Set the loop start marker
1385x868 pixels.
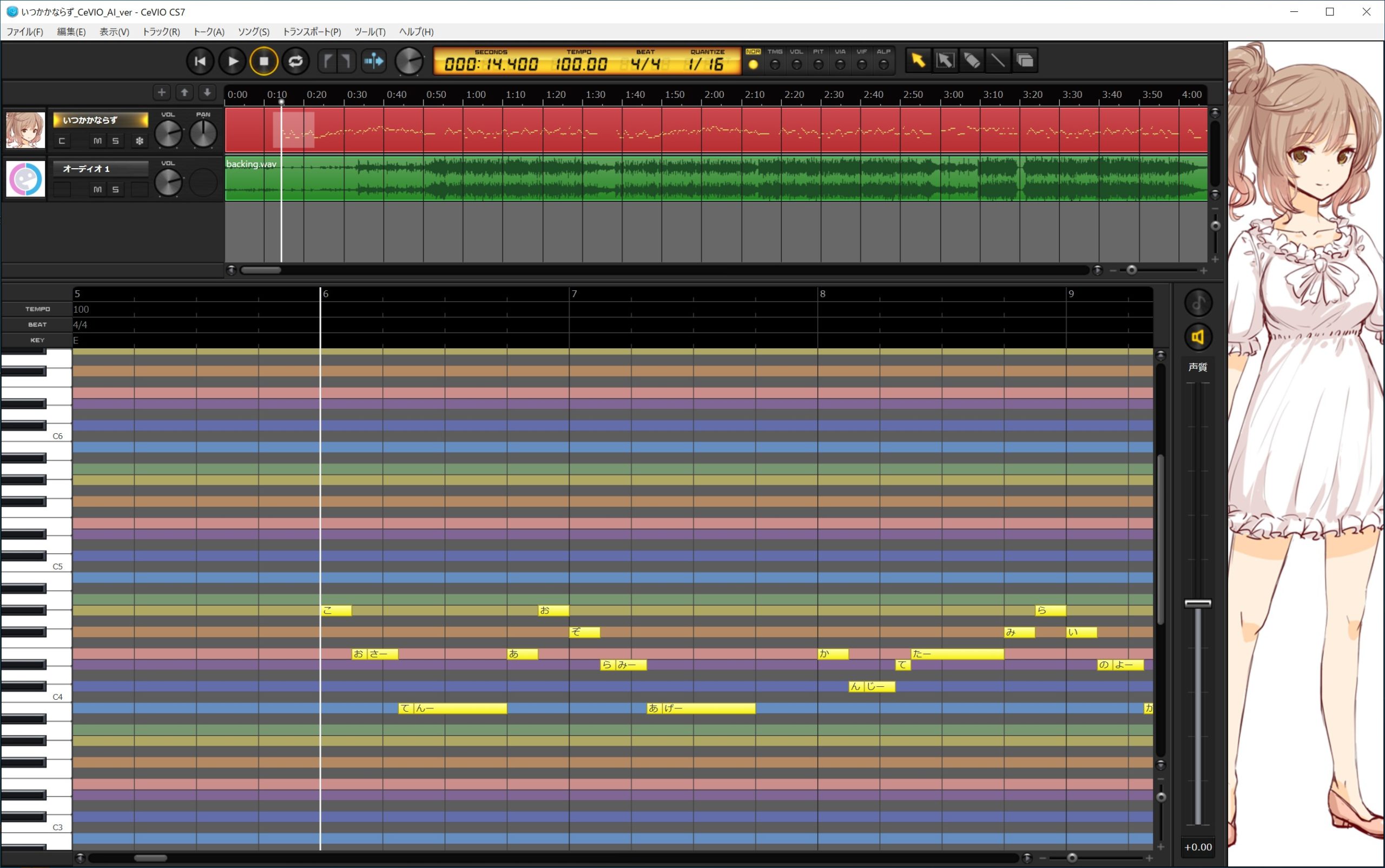coord(328,61)
